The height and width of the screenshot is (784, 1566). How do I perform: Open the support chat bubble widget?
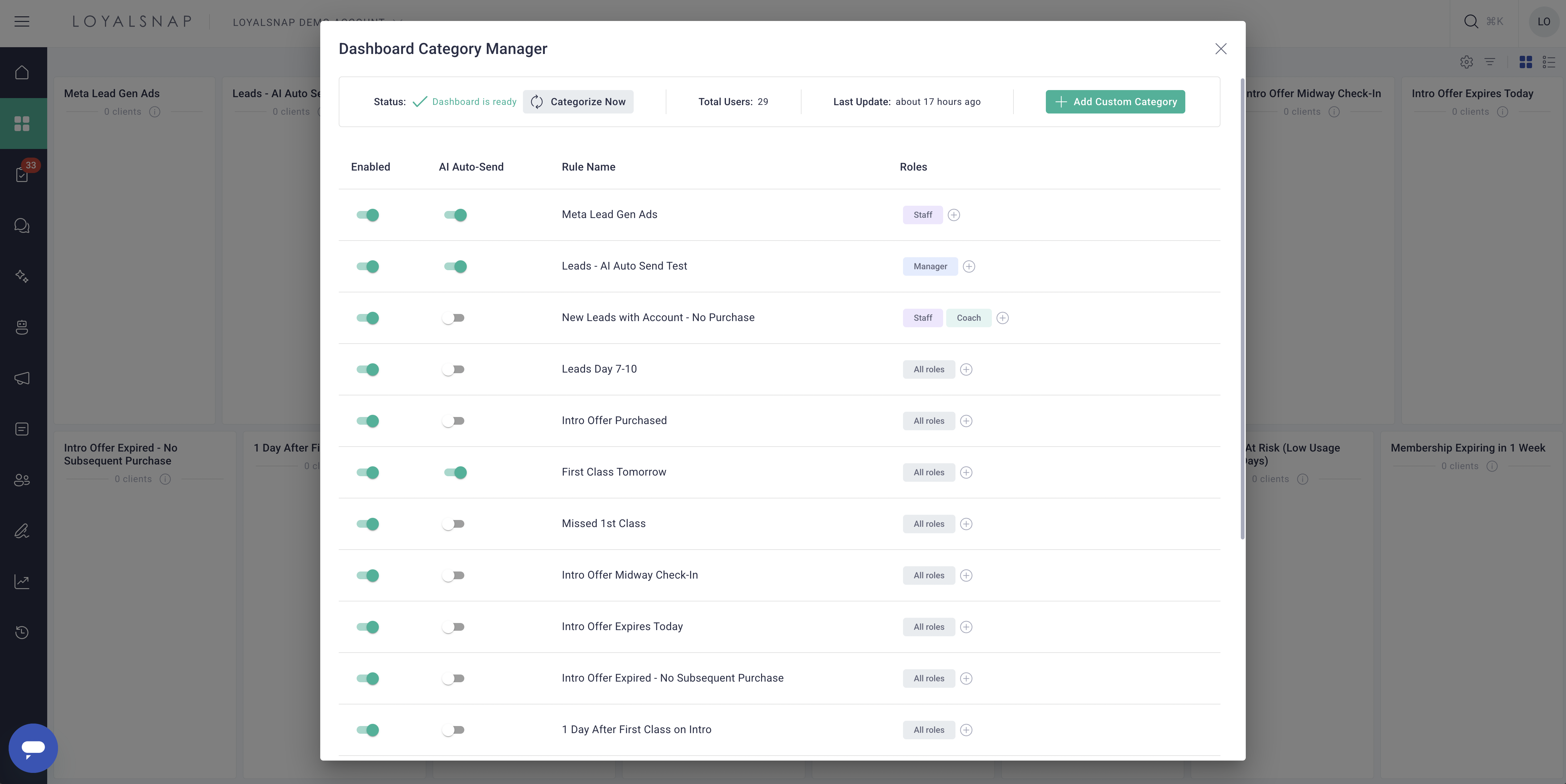[33, 748]
